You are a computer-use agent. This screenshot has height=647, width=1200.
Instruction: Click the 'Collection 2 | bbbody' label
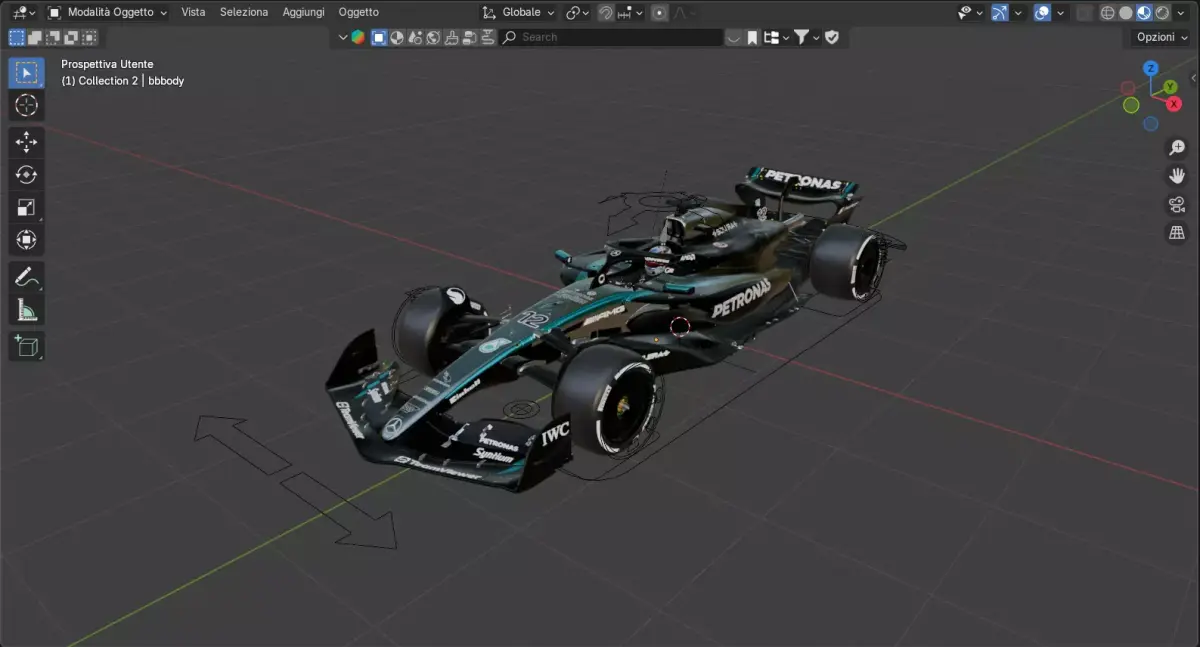pos(131,81)
